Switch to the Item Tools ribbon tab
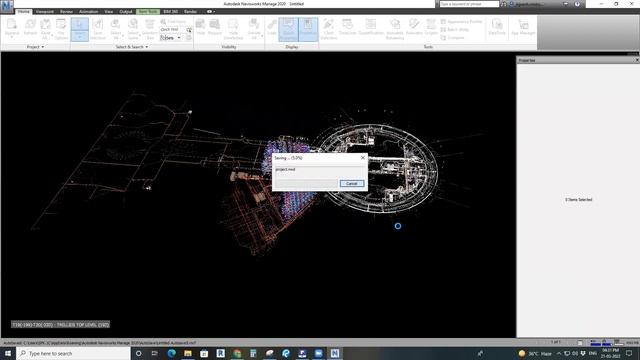Screen dimensions: 640x360 tap(148, 11)
